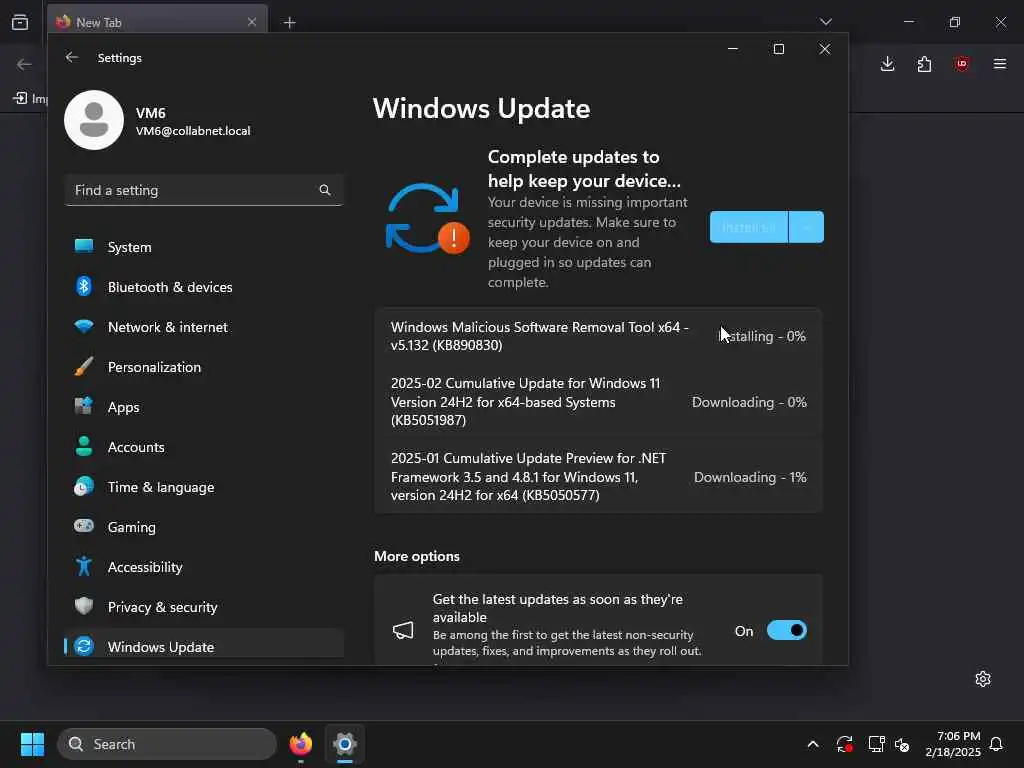Open Personalization settings
Screen dimensions: 1024x768
[204, 366]
